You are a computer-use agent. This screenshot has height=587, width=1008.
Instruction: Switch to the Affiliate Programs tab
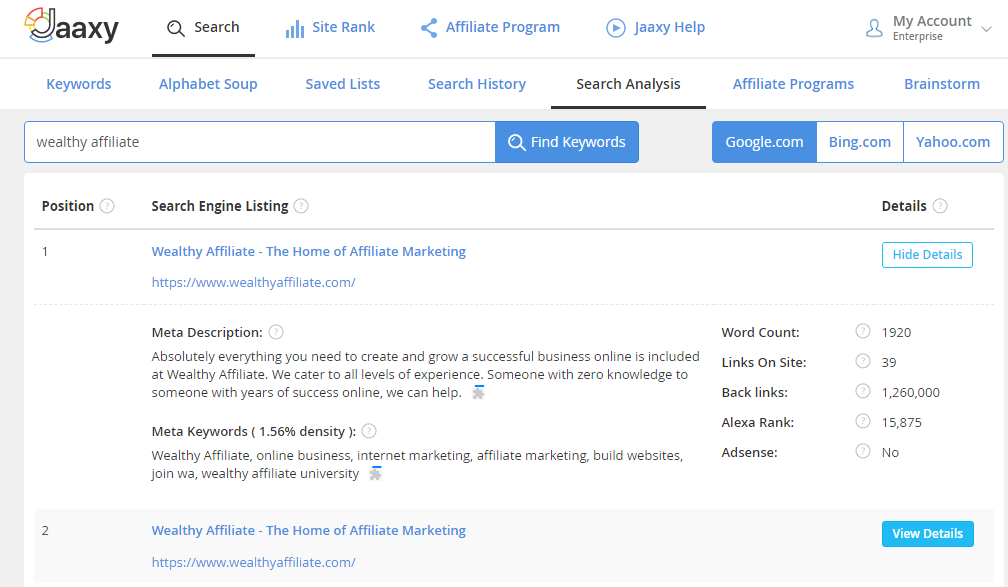point(793,84)
